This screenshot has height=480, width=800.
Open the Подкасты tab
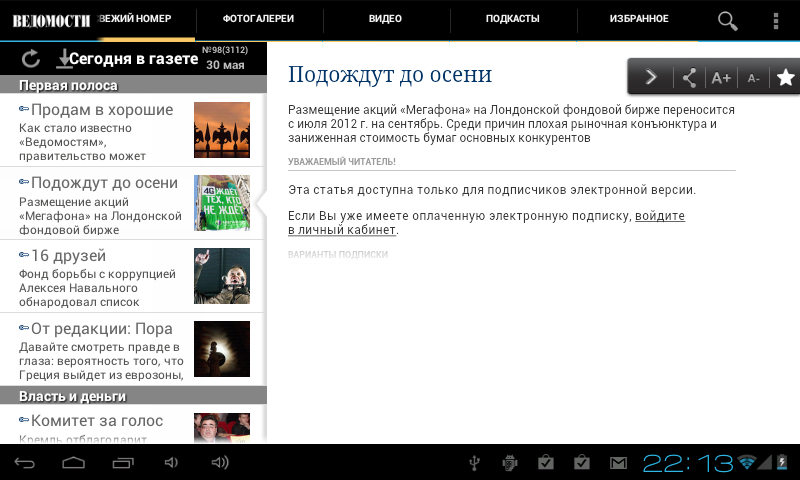point(512,19)
